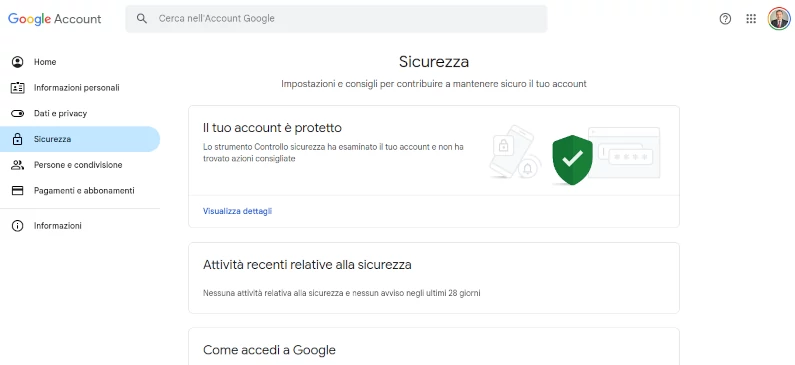Click the Informazioni info circle icon
Image resolution: width=795 pixels, height=365 pixels.
click(17, 226)
